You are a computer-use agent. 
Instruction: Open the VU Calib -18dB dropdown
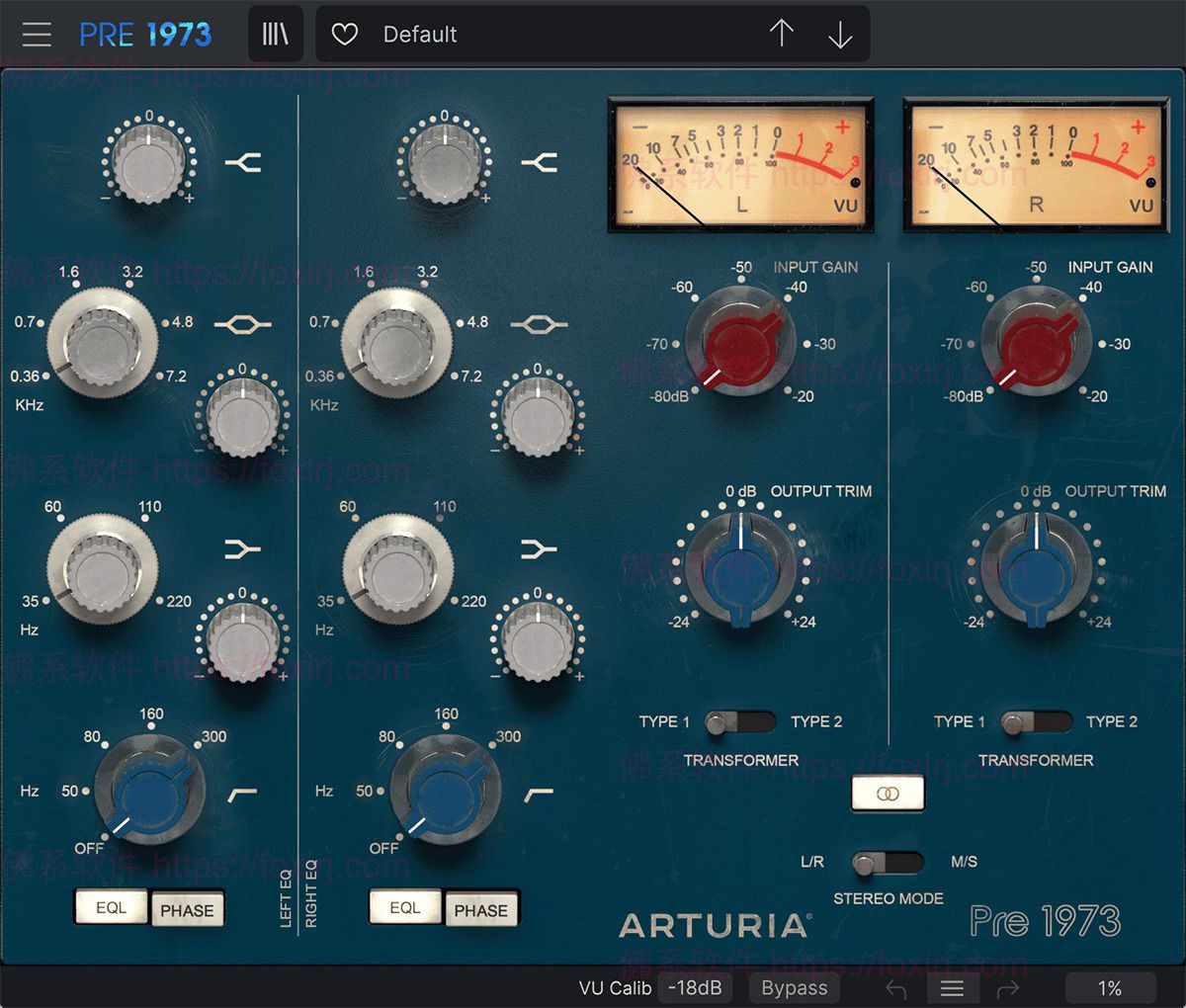pos(695,988)
